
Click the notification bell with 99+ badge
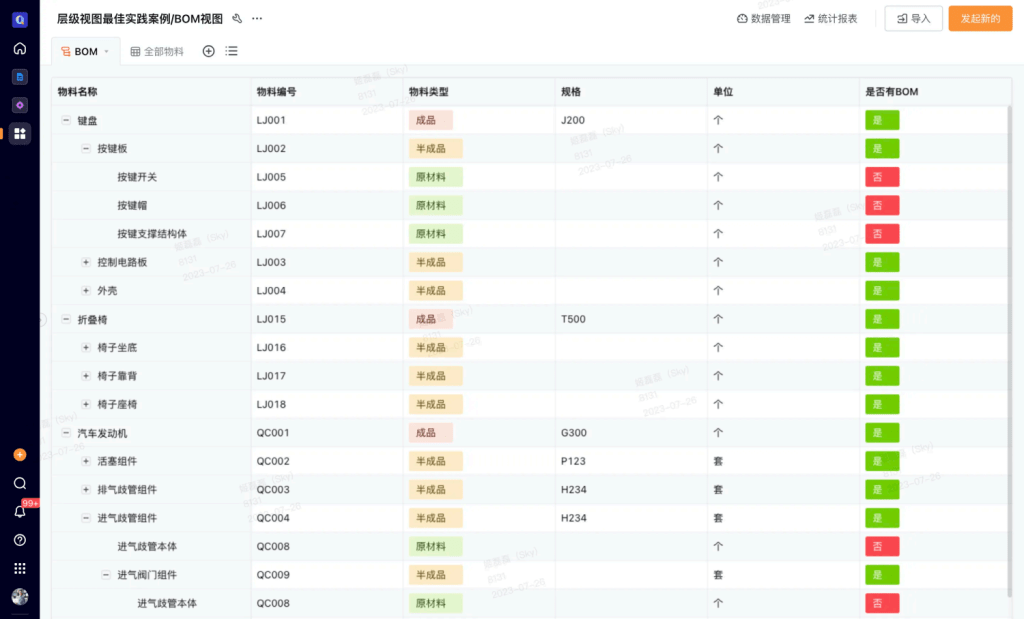pos(20,511)
